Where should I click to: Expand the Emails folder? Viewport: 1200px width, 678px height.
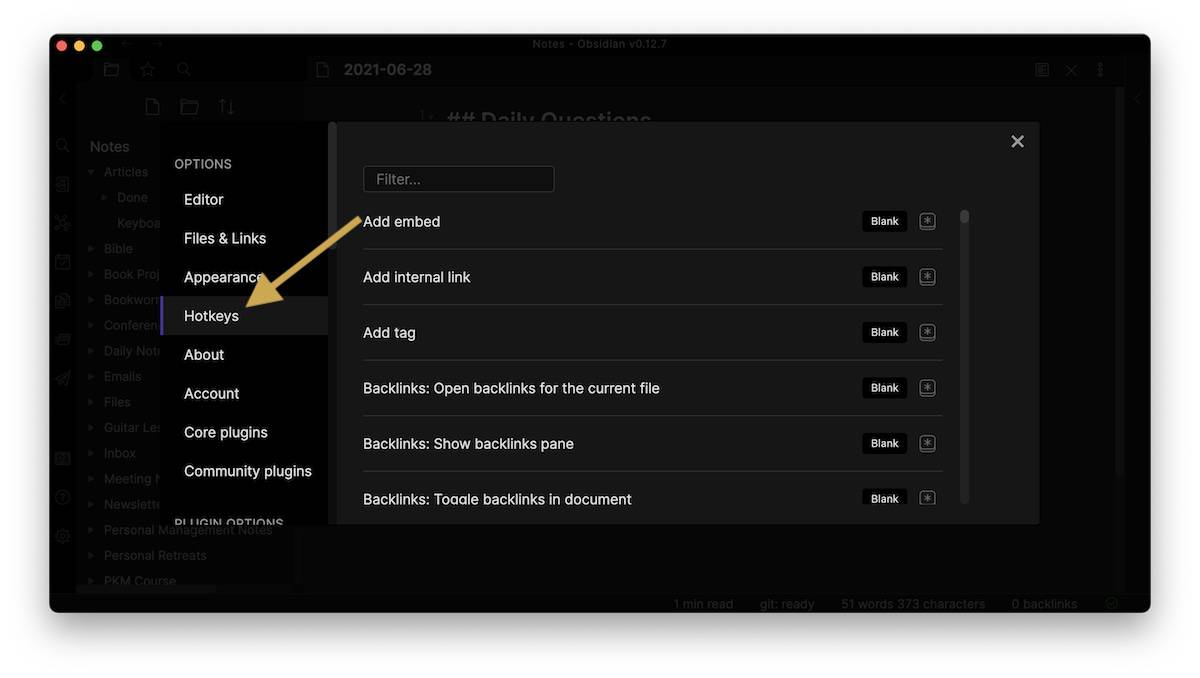(92, 377)
